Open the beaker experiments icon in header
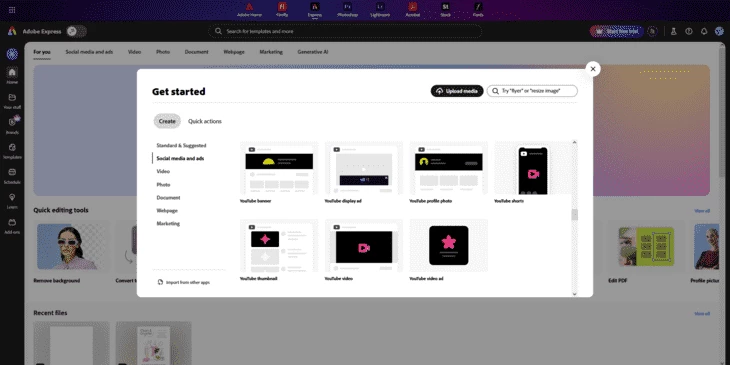Screen dimensions: 730x365 [x=673, y=31]
